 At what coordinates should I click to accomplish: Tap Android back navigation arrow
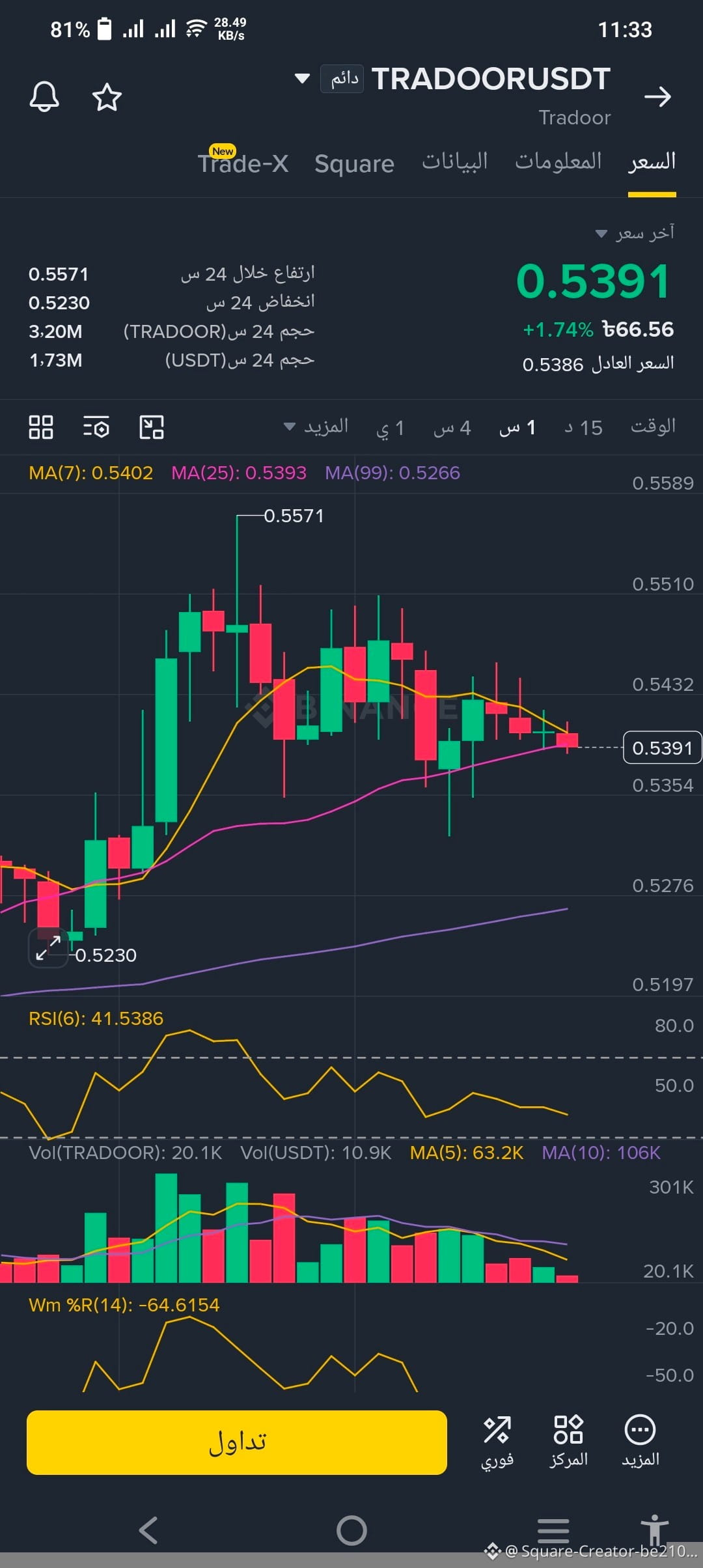coord(148,1530)
